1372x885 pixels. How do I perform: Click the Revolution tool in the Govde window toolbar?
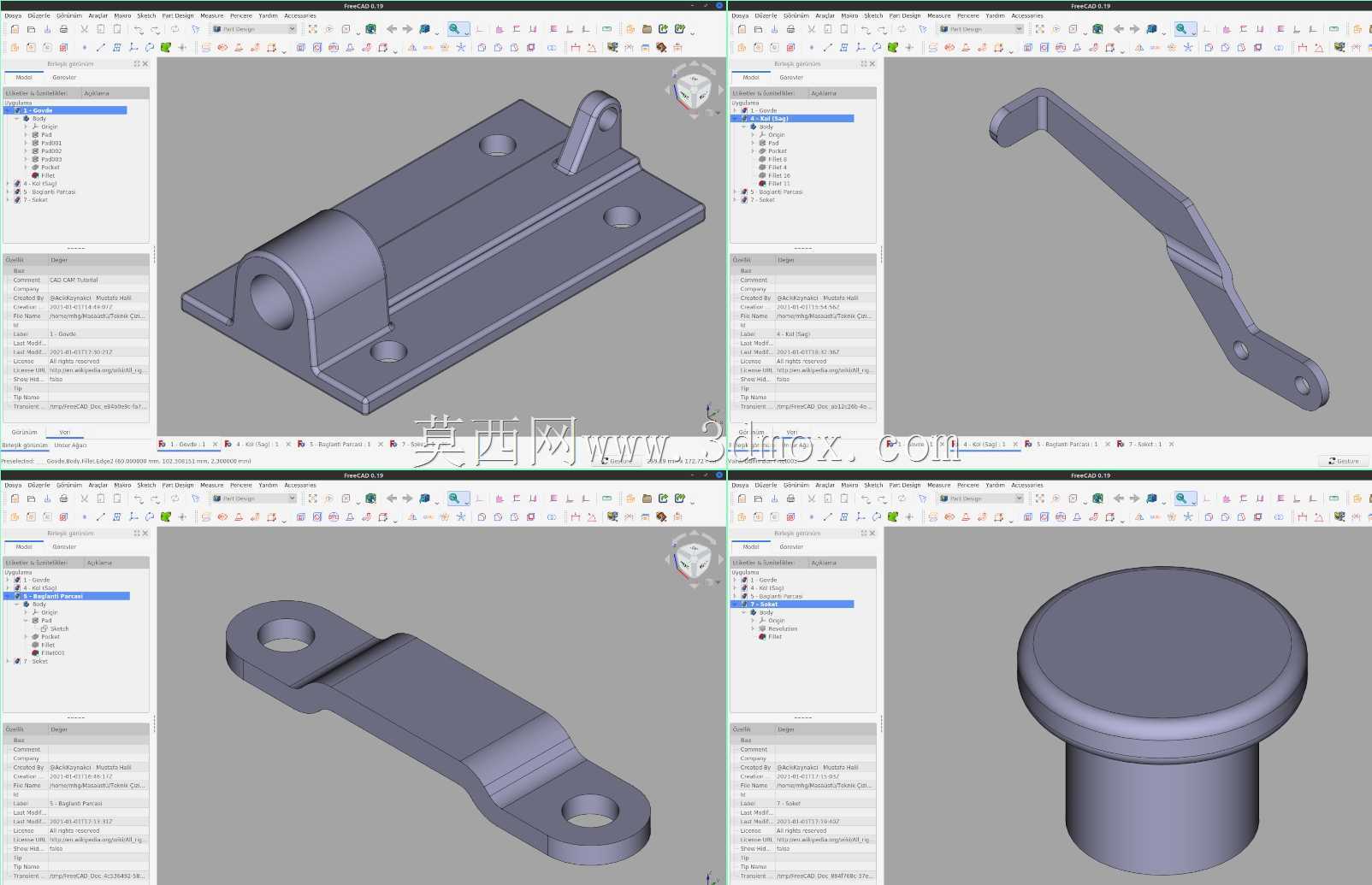point(222,47)
